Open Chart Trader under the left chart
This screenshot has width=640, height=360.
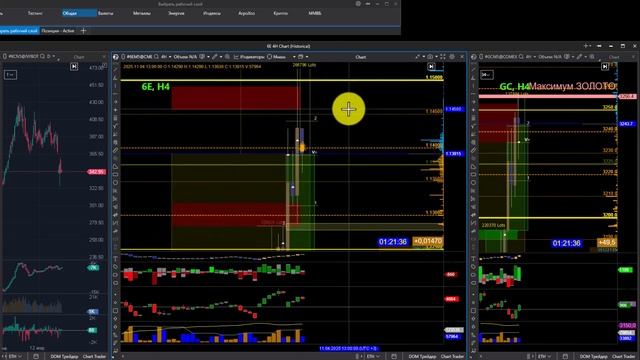coord(94,356)
